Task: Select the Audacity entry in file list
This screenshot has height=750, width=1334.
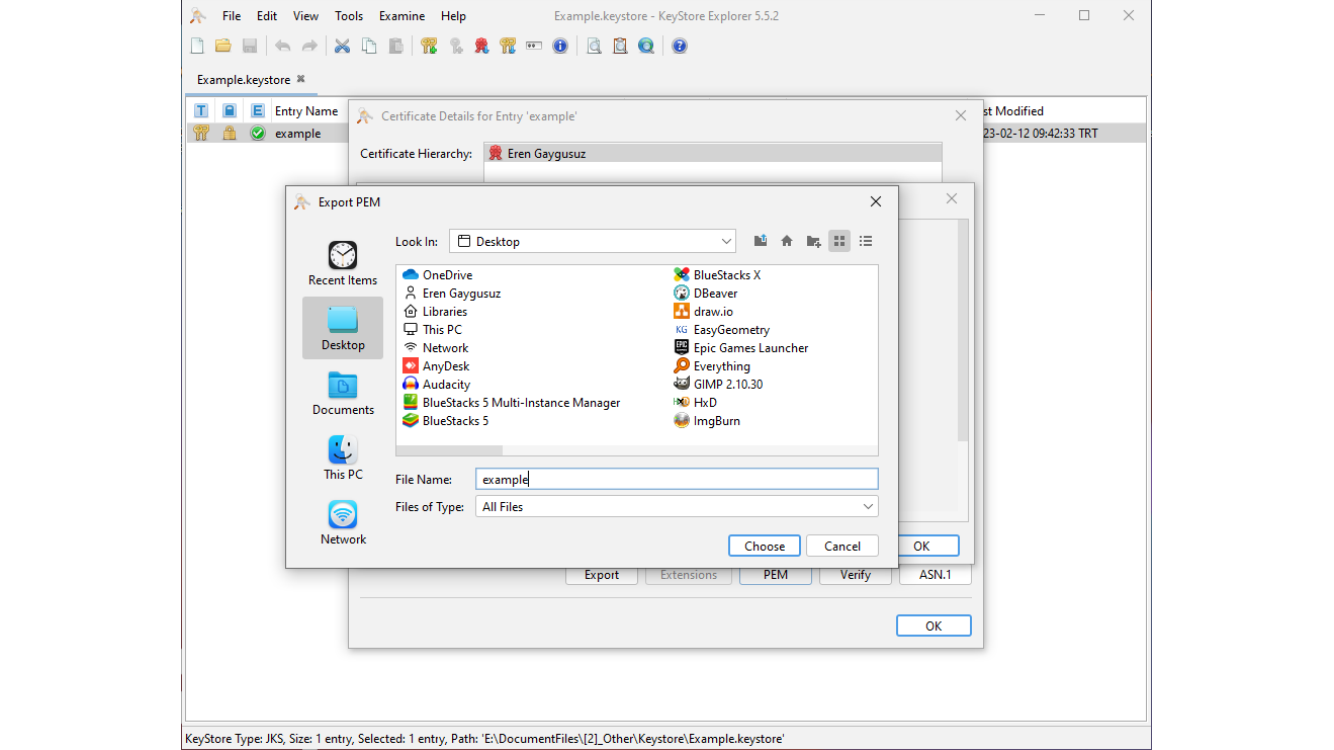Action: (x=436, y=384)
